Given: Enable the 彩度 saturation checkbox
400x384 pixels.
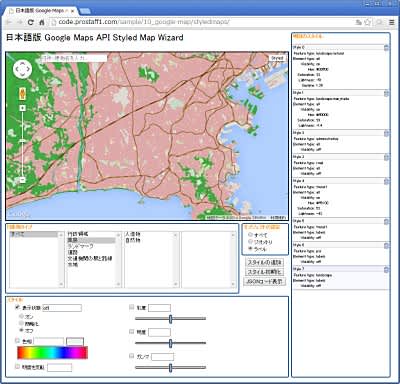Looking at the screenshot, I should point(131,307).
